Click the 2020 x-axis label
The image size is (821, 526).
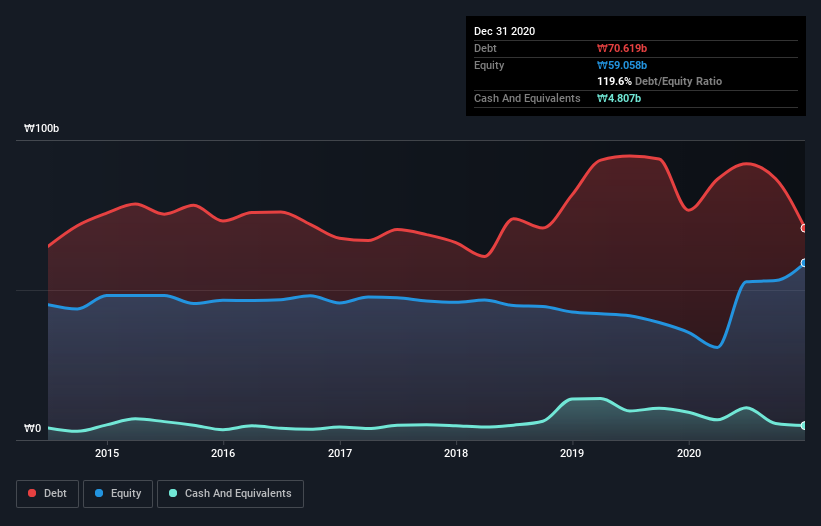click(x=689, y=453)
